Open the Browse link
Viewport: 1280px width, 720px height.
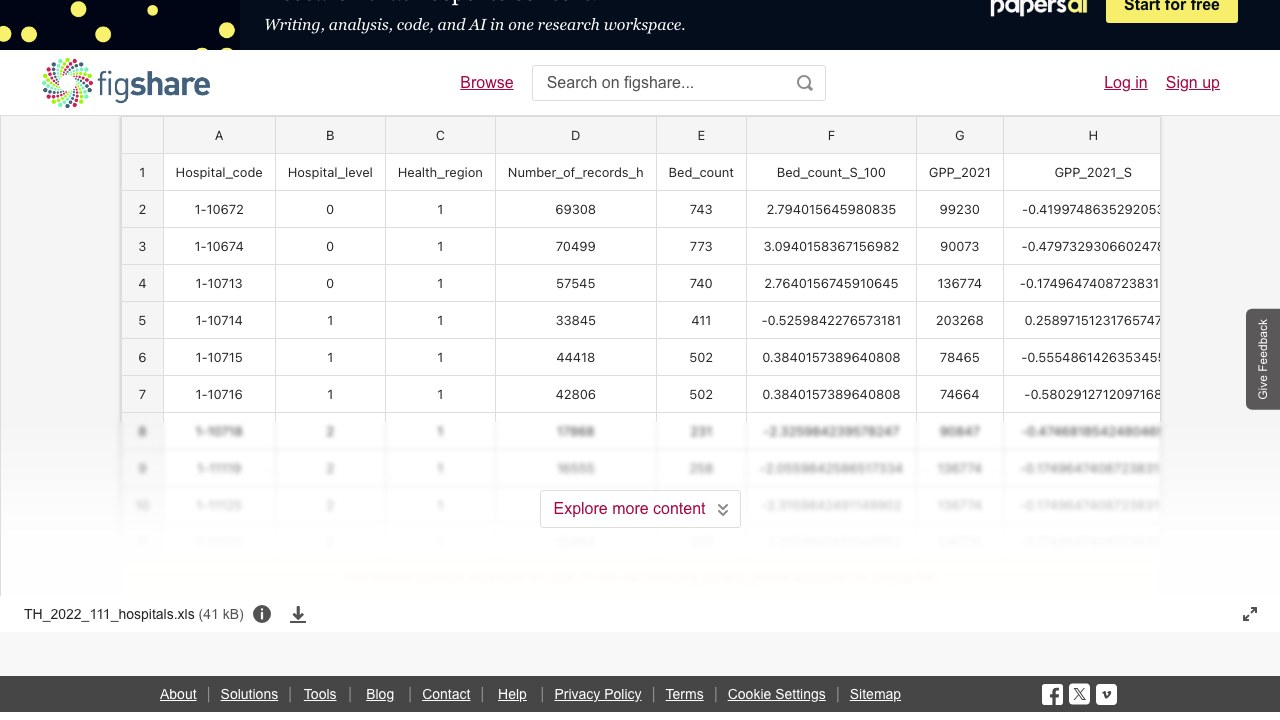coord(487,83)
